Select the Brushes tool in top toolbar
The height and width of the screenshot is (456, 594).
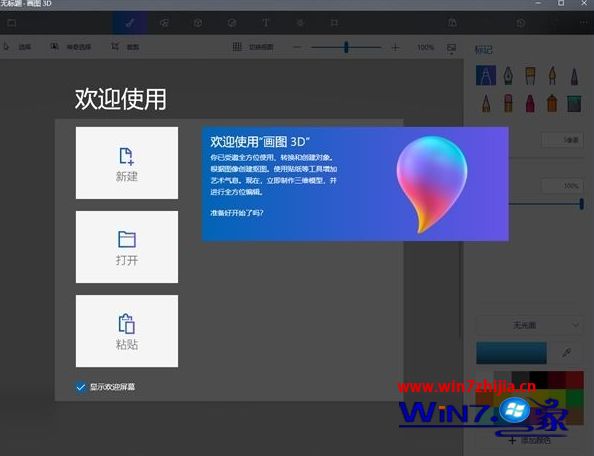click(130, 23)
